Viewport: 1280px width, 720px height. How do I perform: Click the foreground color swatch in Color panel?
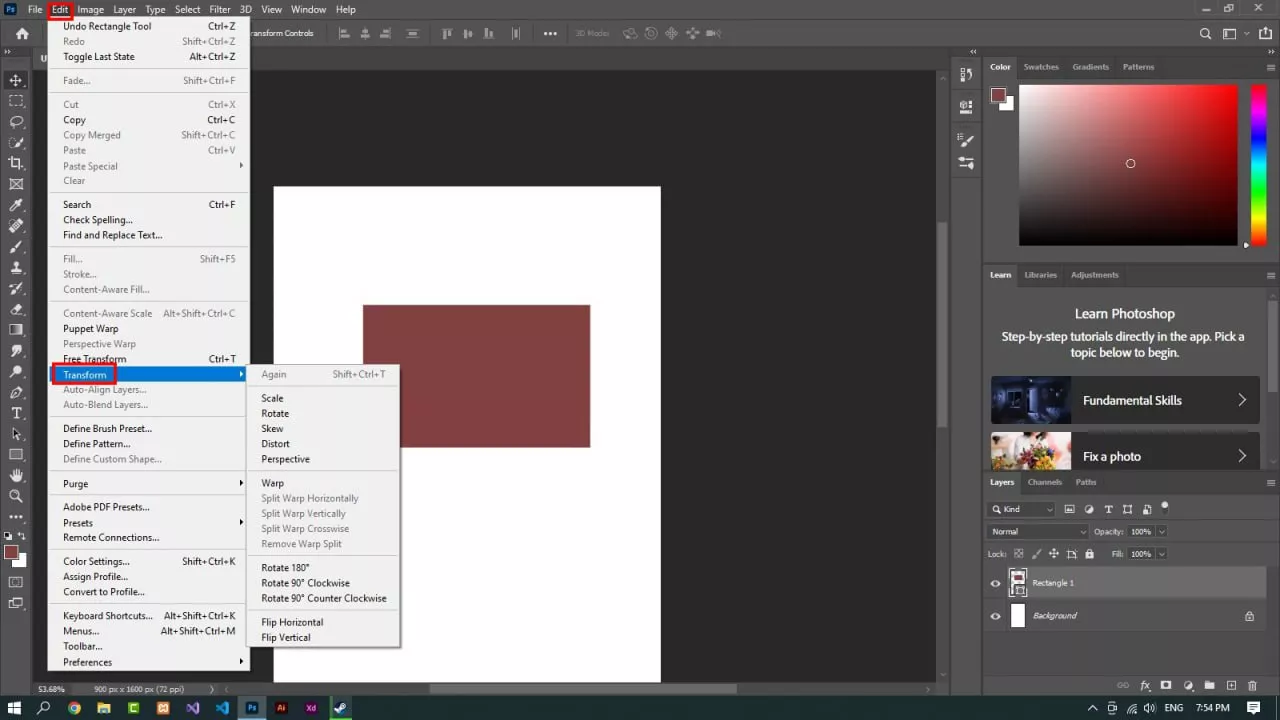[x=998, y=96]
